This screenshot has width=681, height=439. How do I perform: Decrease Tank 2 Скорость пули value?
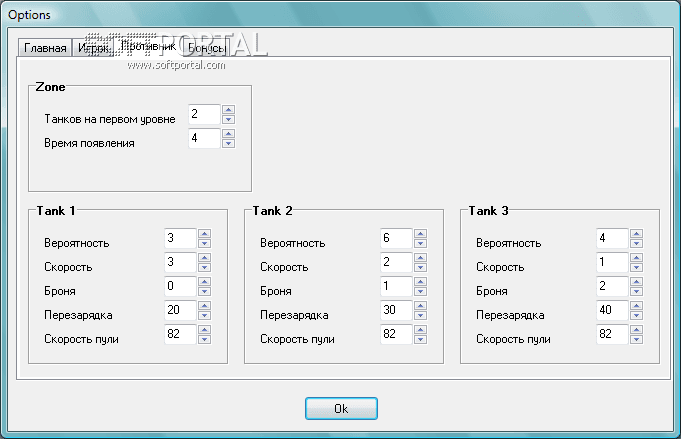[420, 339]
